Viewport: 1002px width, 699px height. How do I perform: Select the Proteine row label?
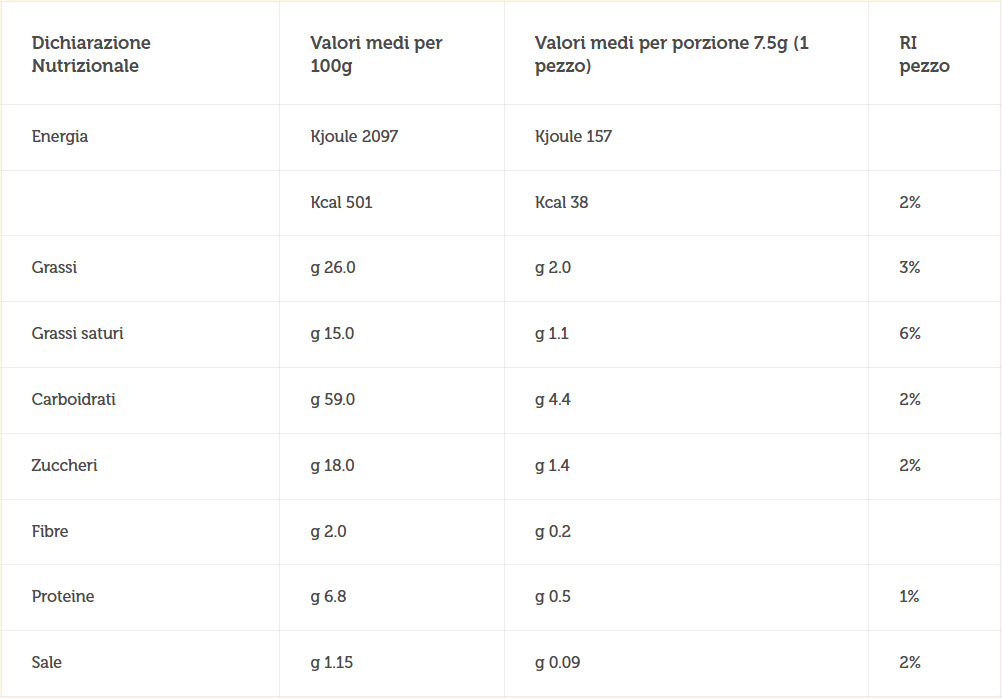(63, 596)
